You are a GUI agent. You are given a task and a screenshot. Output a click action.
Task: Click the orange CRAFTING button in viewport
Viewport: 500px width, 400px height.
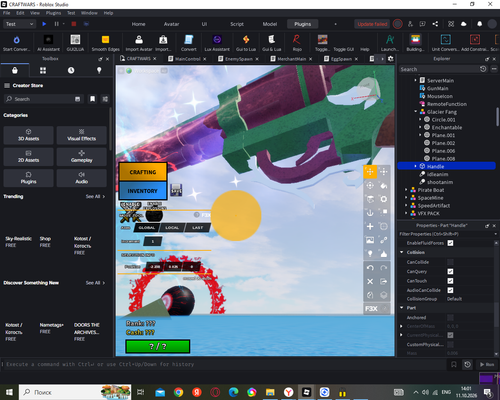pyautogui.click(x=143, y=172)
